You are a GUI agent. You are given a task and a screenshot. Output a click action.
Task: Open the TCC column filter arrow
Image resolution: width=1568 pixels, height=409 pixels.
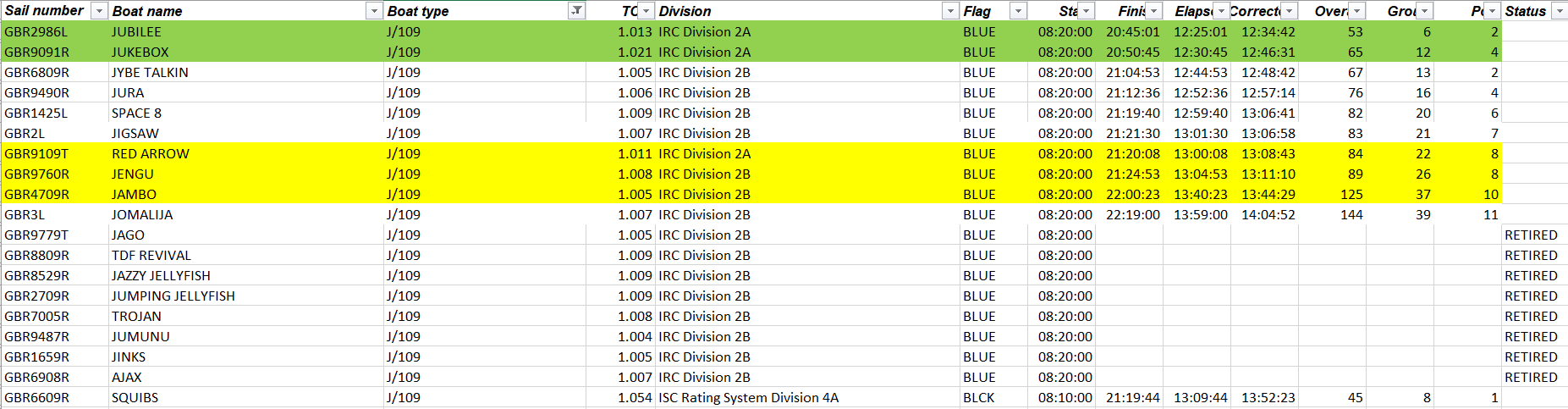click(x=646, y=11)
